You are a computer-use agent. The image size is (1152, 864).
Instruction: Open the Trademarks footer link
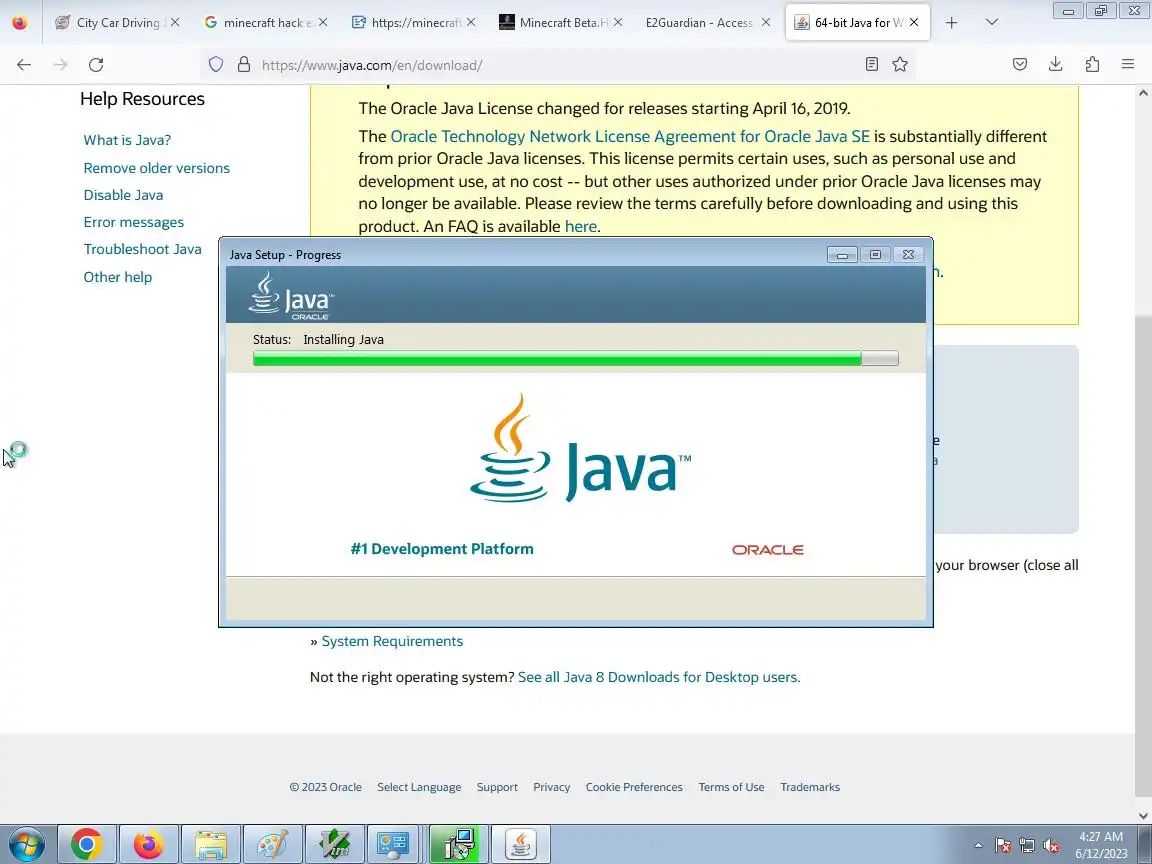[810, 787]
